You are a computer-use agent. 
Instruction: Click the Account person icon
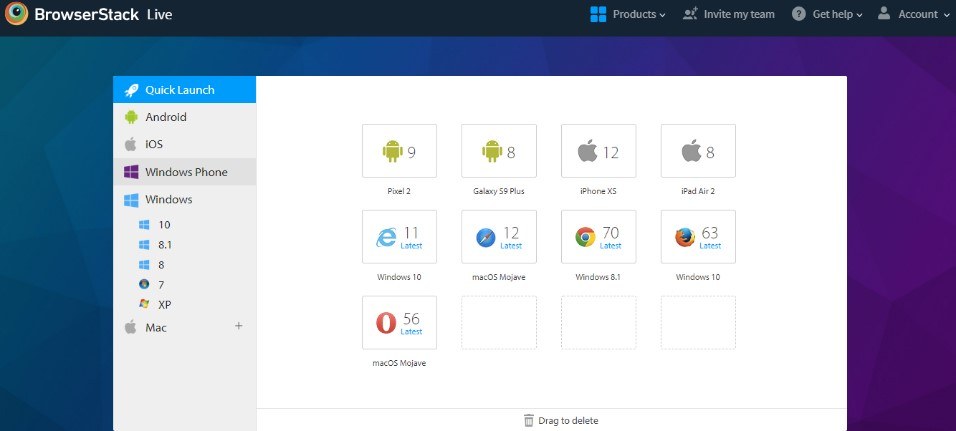click(884, 13)
